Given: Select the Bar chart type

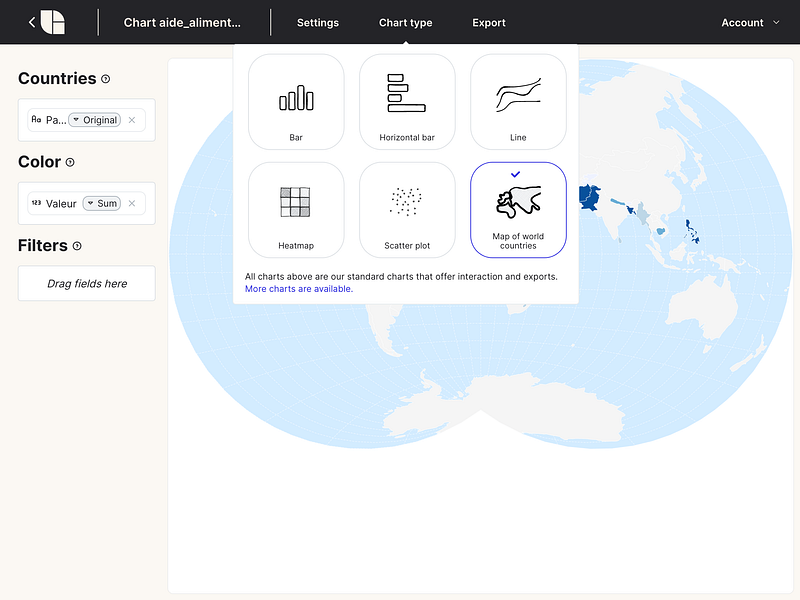Looking at the screenshot, I should (x=296, y=102).
